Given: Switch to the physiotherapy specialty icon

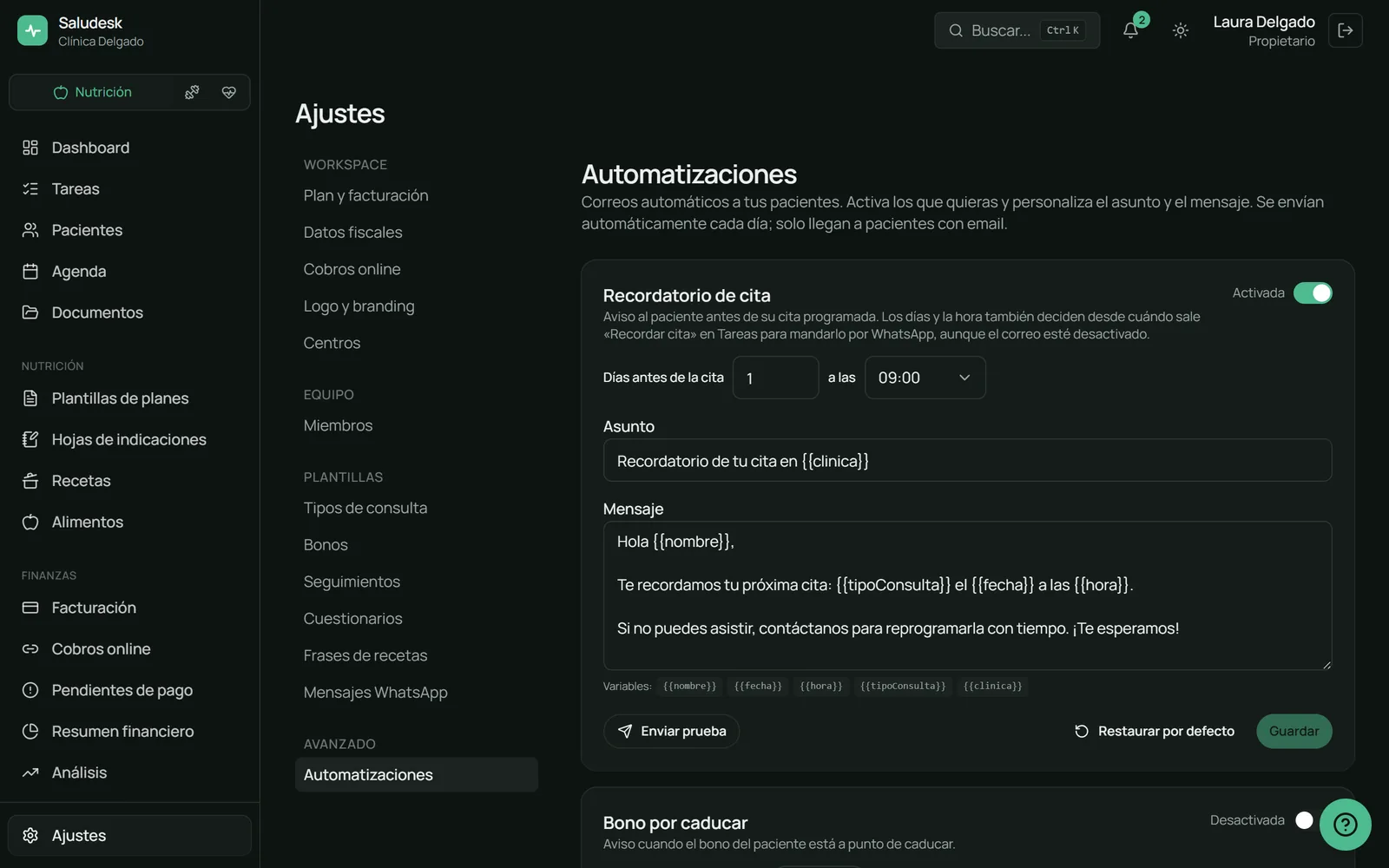Looking at the screenshot, I should pyautogui.click(x=192, y=92).
